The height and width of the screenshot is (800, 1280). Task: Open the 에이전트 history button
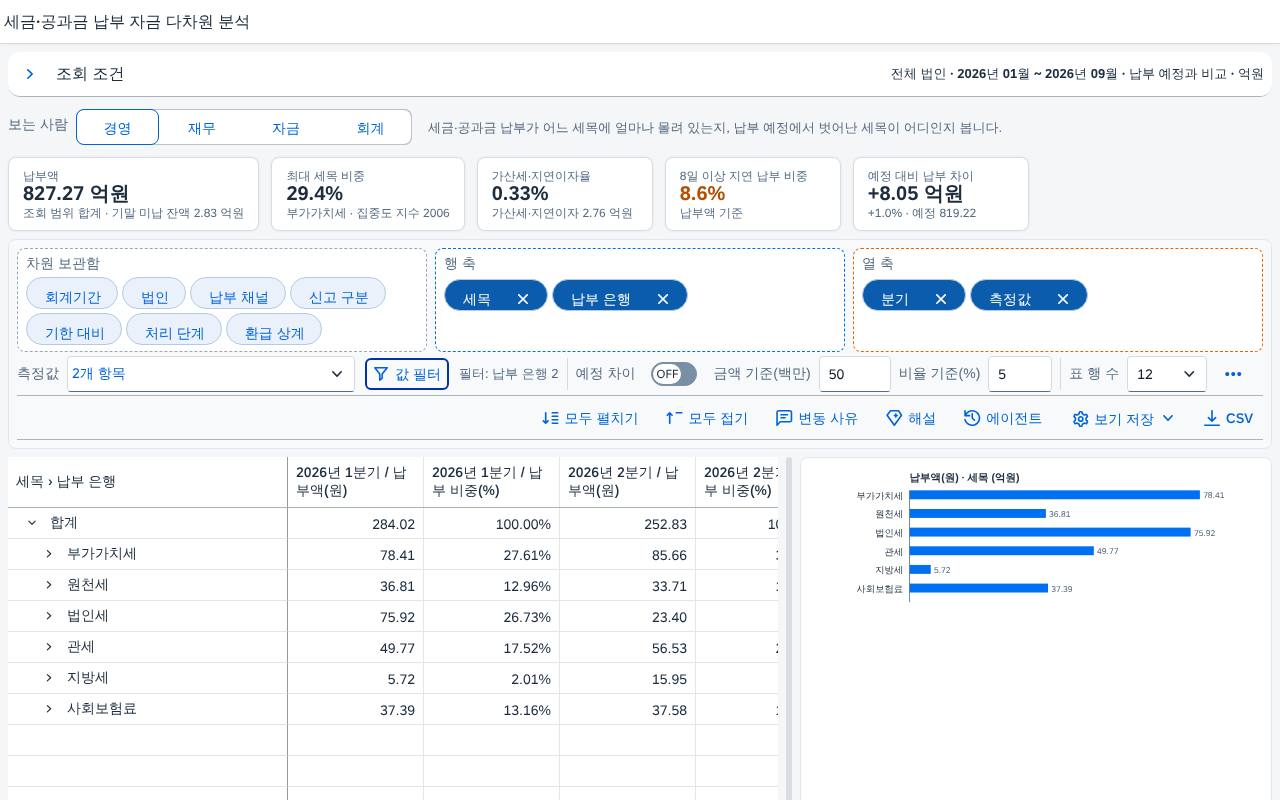[1003, 418]
